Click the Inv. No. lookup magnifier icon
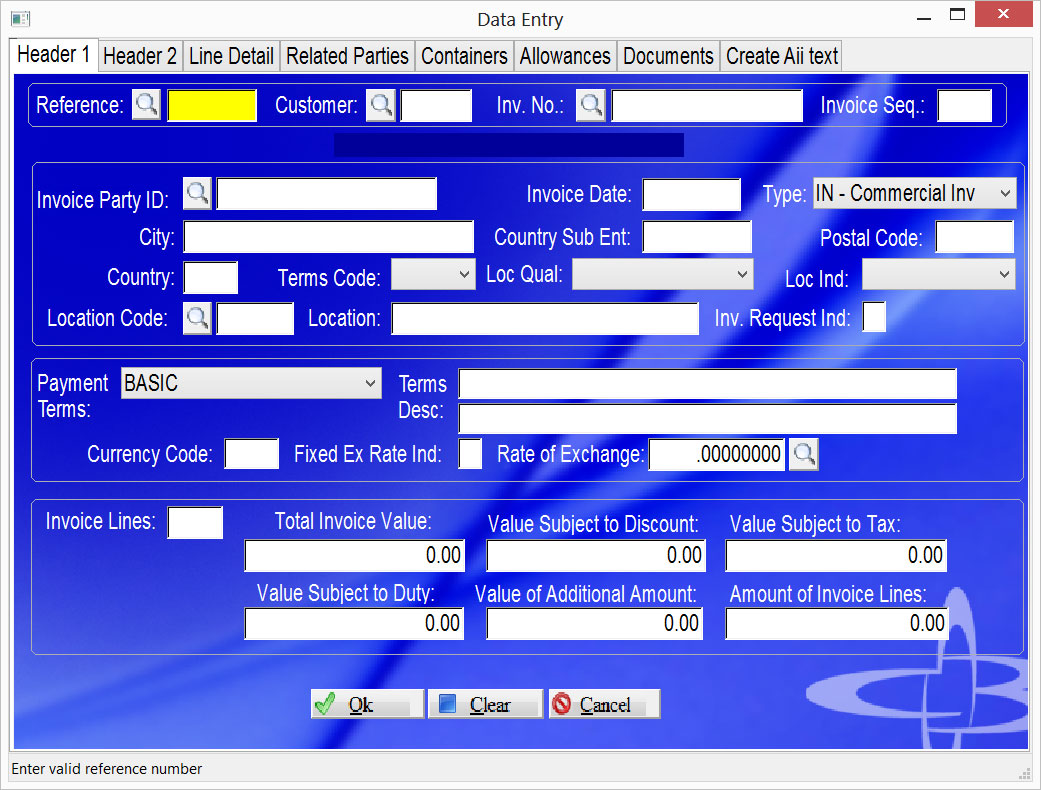Viewport: 1041px width, 790px height. coord(590,104)
